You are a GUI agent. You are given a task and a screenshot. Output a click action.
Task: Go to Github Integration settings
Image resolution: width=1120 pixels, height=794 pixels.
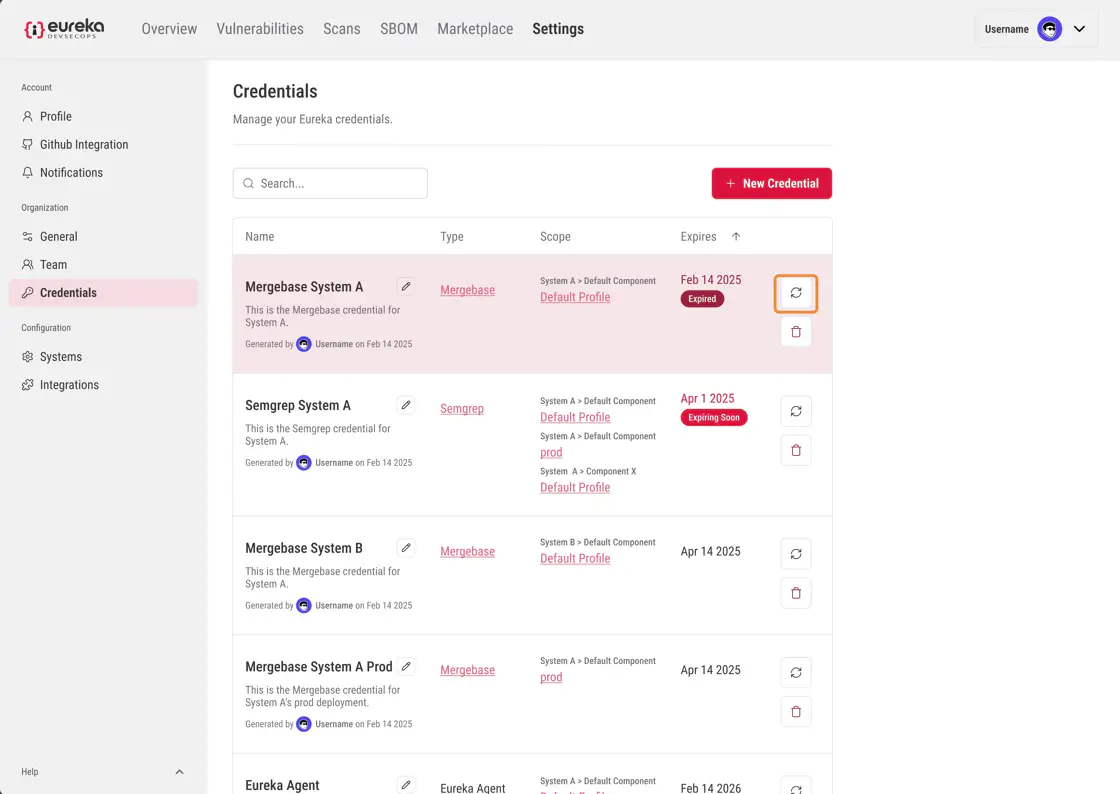click(x=84, y=145)
